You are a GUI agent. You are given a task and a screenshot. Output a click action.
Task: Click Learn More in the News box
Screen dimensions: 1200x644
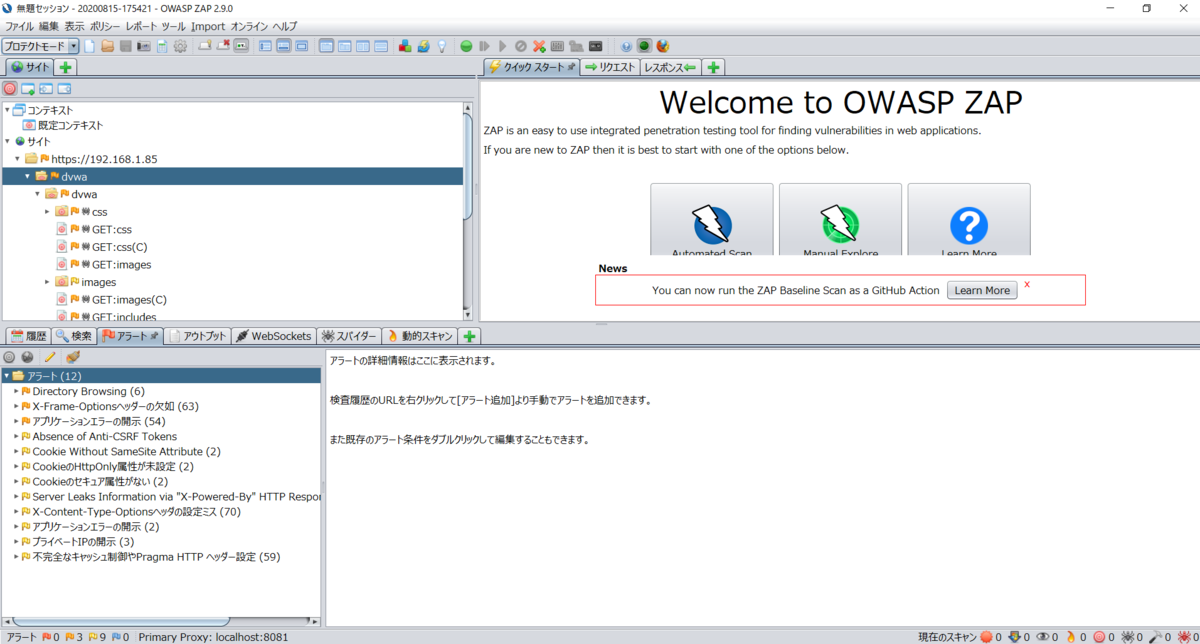coord(982,290)
